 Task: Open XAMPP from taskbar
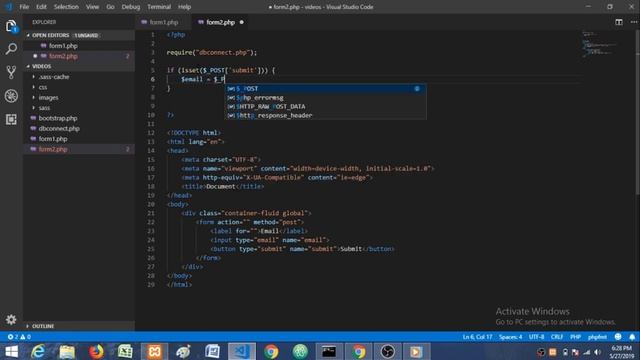tap(154, 351)
